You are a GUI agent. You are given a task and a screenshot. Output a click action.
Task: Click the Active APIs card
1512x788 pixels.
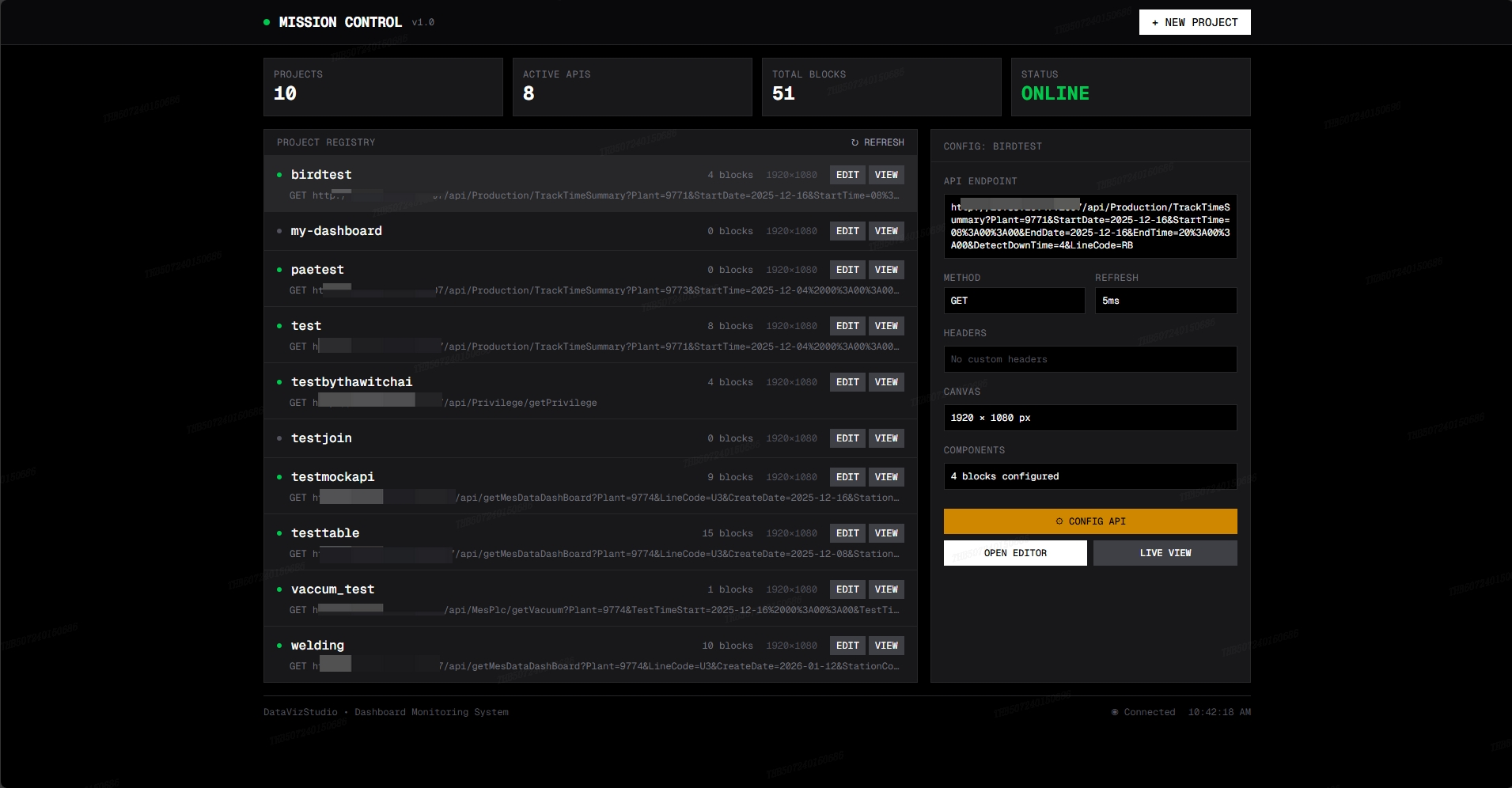pos(632,87)
